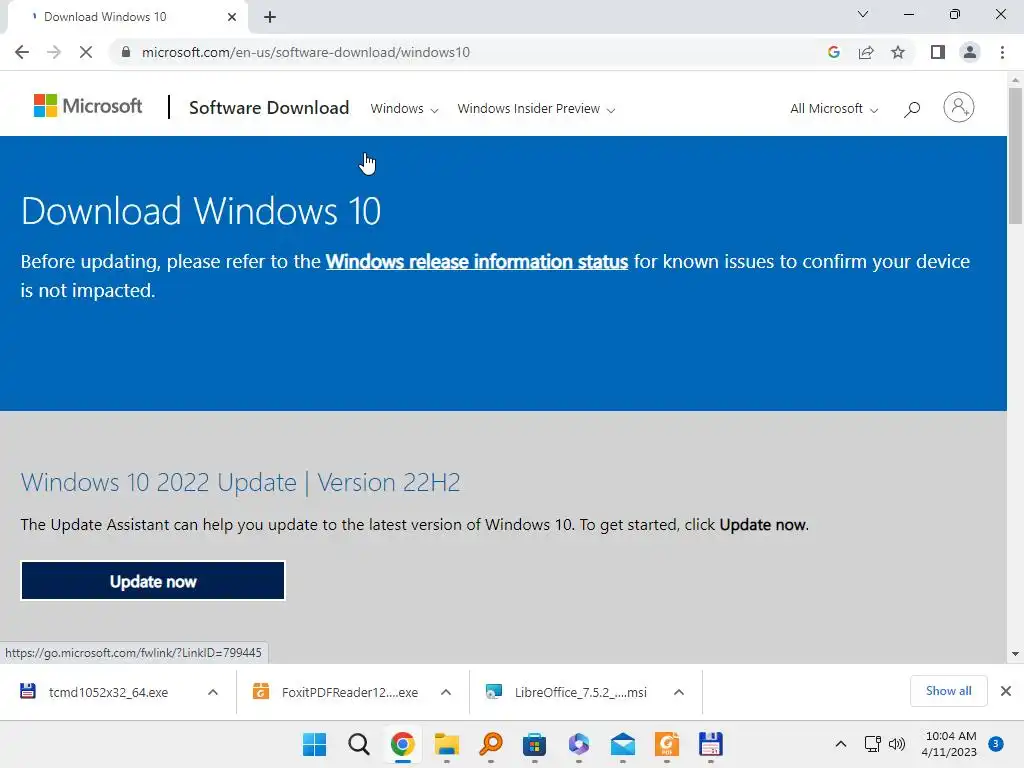Bookmark this tab with the star
Screen dimensions: 1024x768
pos(898,52)
